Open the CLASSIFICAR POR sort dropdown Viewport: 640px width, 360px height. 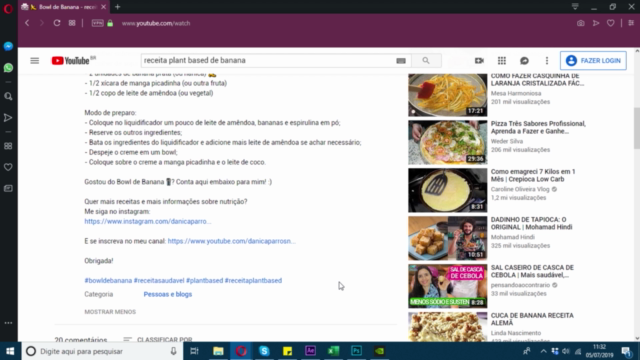coord(158,339)
